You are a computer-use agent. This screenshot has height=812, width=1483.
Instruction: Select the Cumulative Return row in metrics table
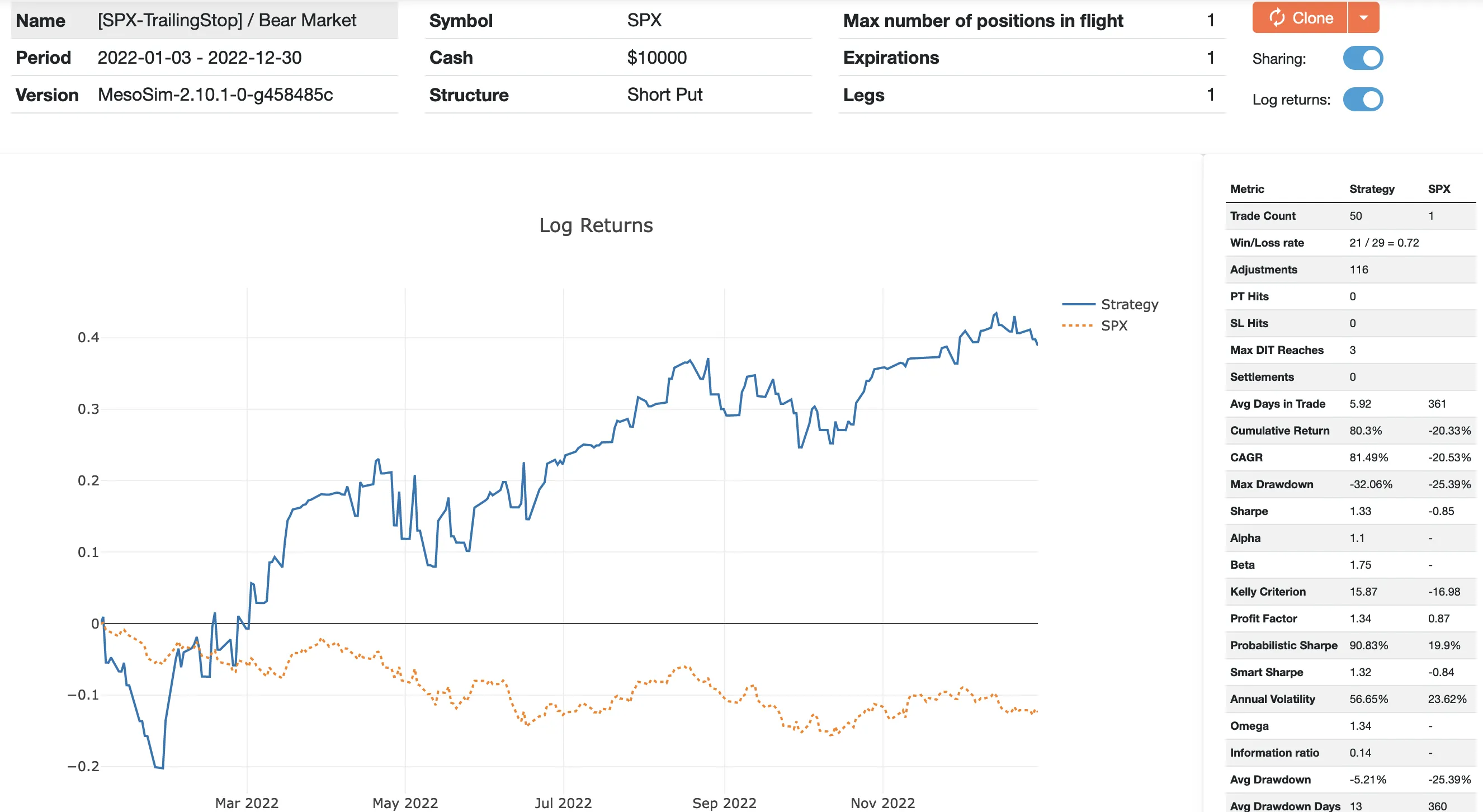click(x=1281, y=430)
